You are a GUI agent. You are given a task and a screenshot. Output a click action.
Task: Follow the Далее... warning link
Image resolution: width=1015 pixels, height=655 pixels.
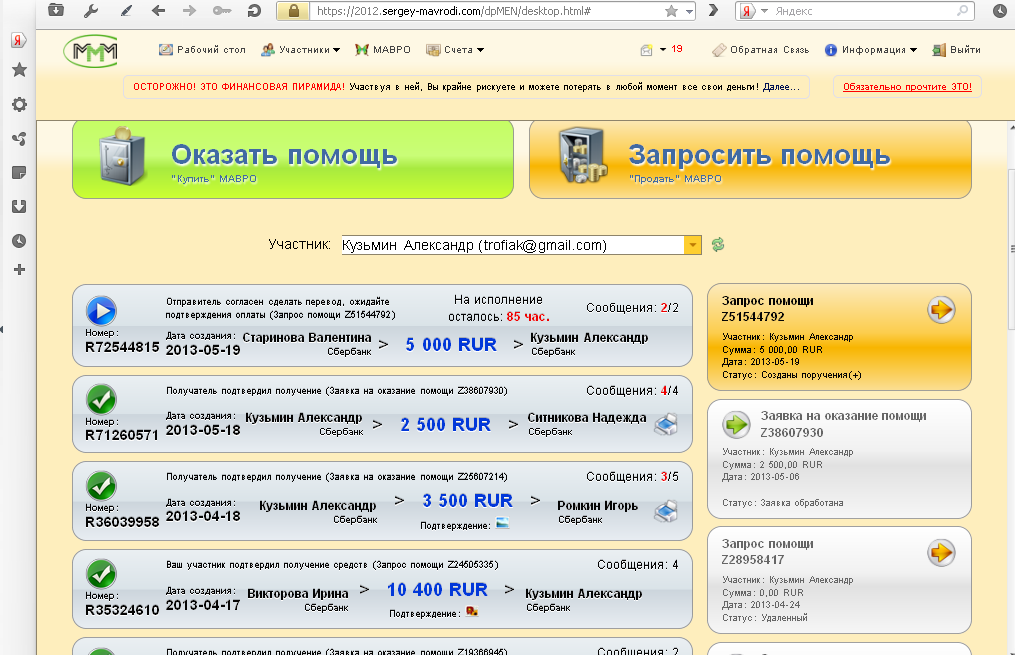coord(781,87)
